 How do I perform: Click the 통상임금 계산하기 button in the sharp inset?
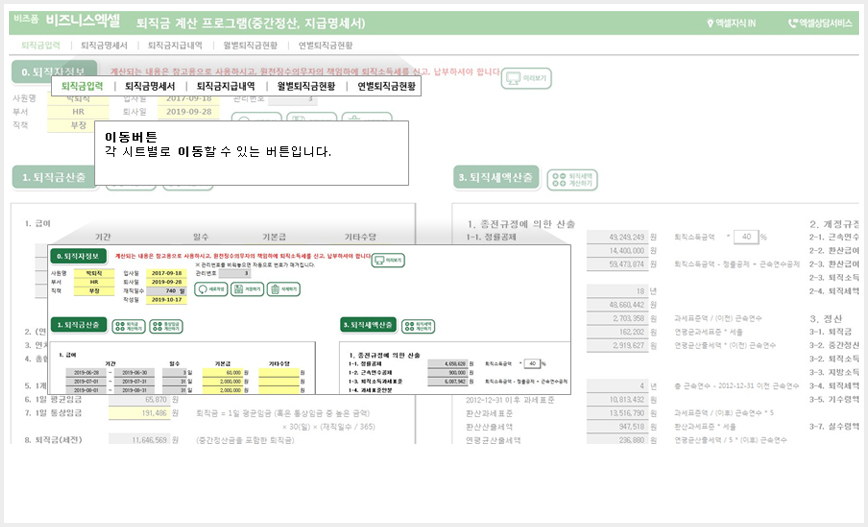coord(166,327)
